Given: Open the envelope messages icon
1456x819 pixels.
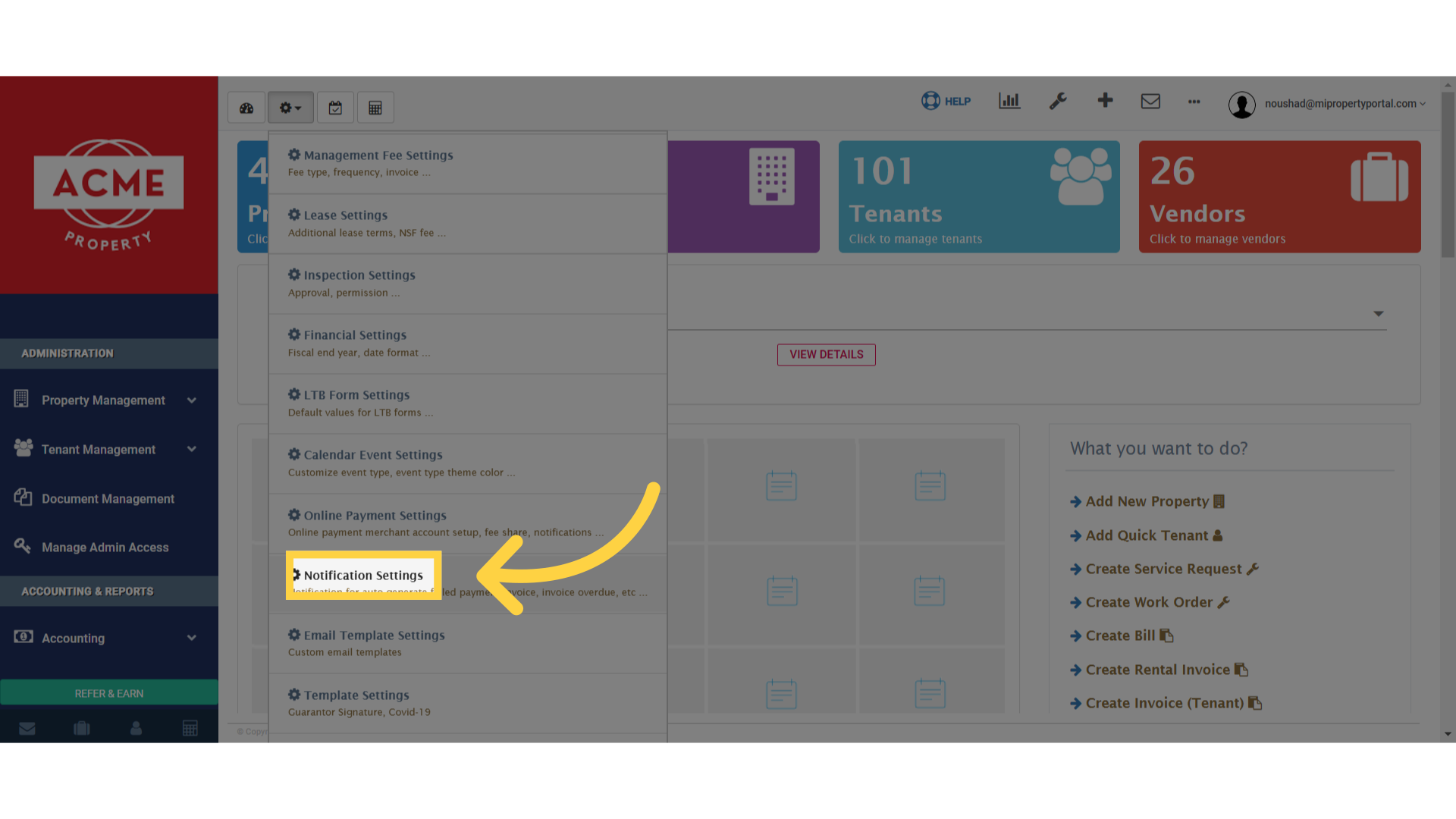Looking at the screenshot, I should click(x=1150, y=101).
